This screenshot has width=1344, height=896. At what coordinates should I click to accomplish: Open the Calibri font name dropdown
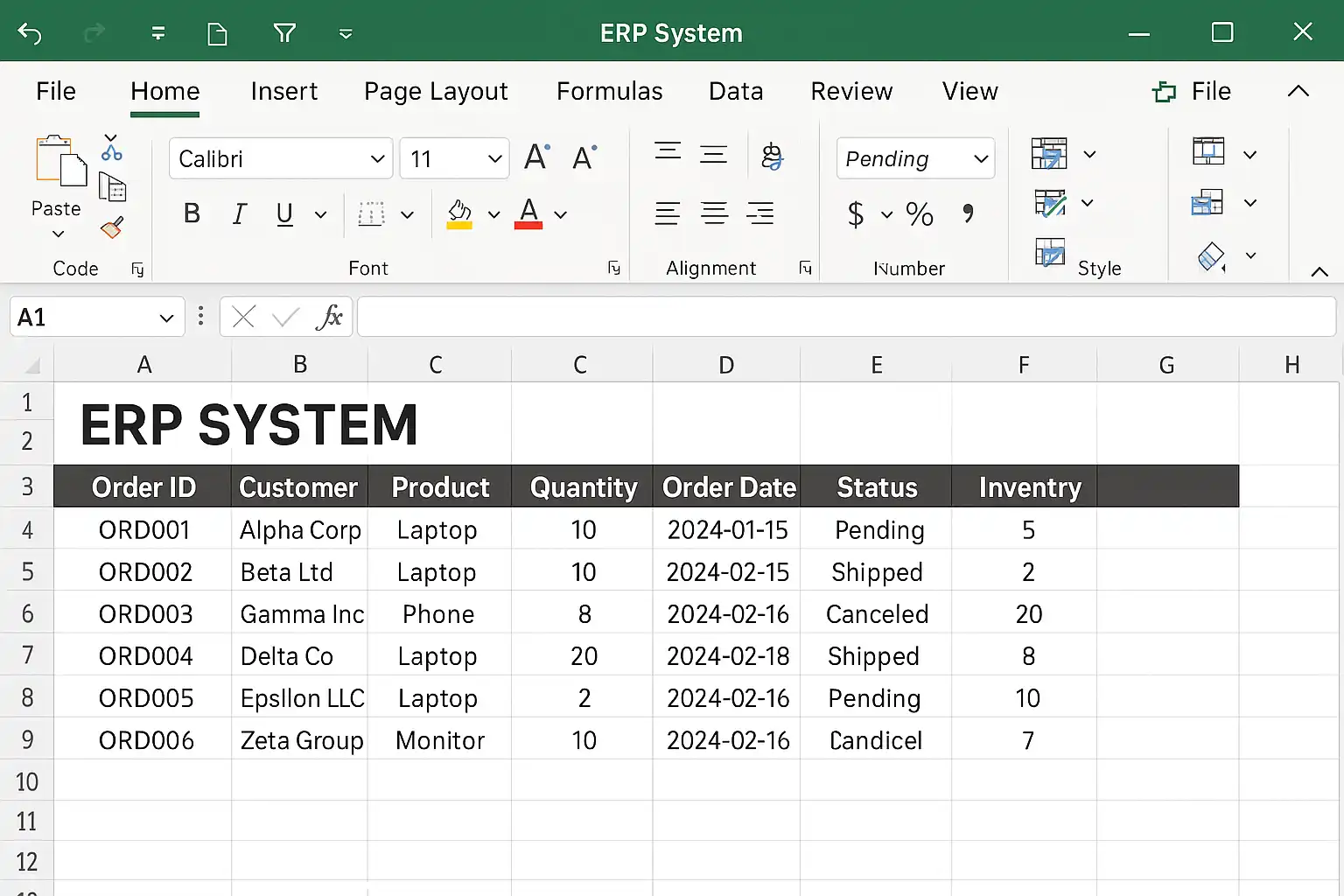point(377,159)
